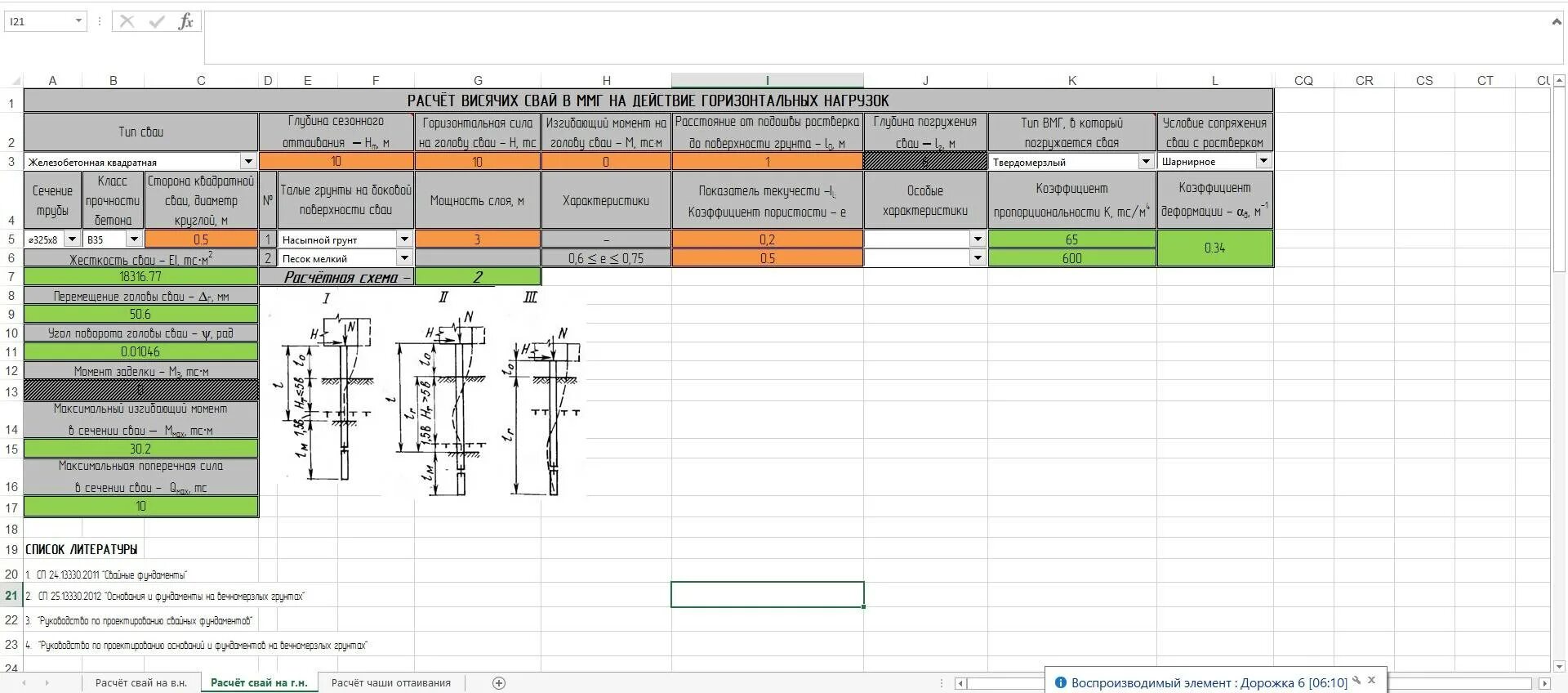Viewport: 1568px width, 693px height.
Task: Click the Enter checkmark icon in formula bar
Action: 157,22
